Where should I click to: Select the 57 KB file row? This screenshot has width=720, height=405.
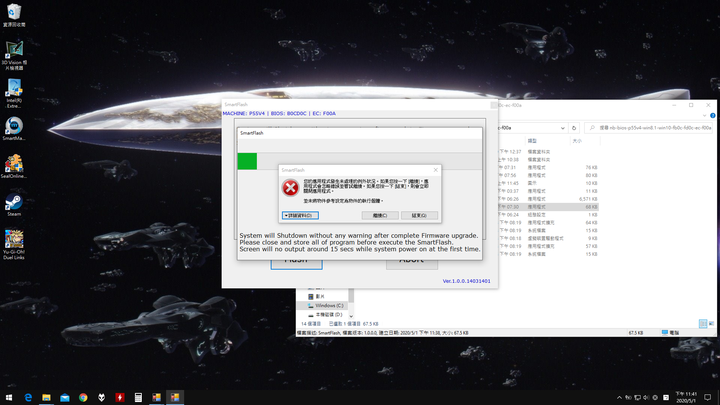548,246
